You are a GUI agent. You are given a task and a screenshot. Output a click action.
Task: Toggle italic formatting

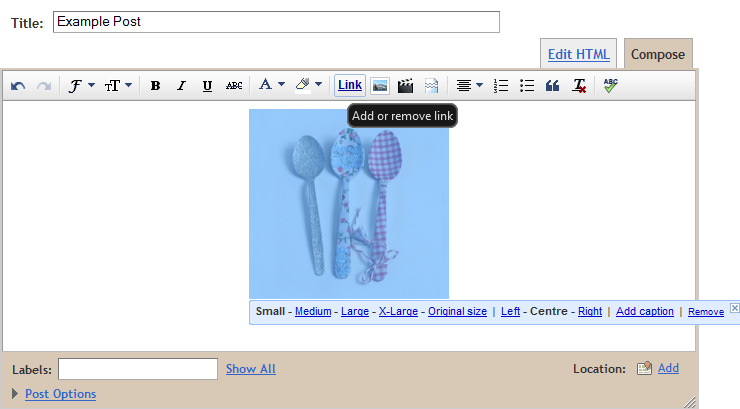click(181, 86)
